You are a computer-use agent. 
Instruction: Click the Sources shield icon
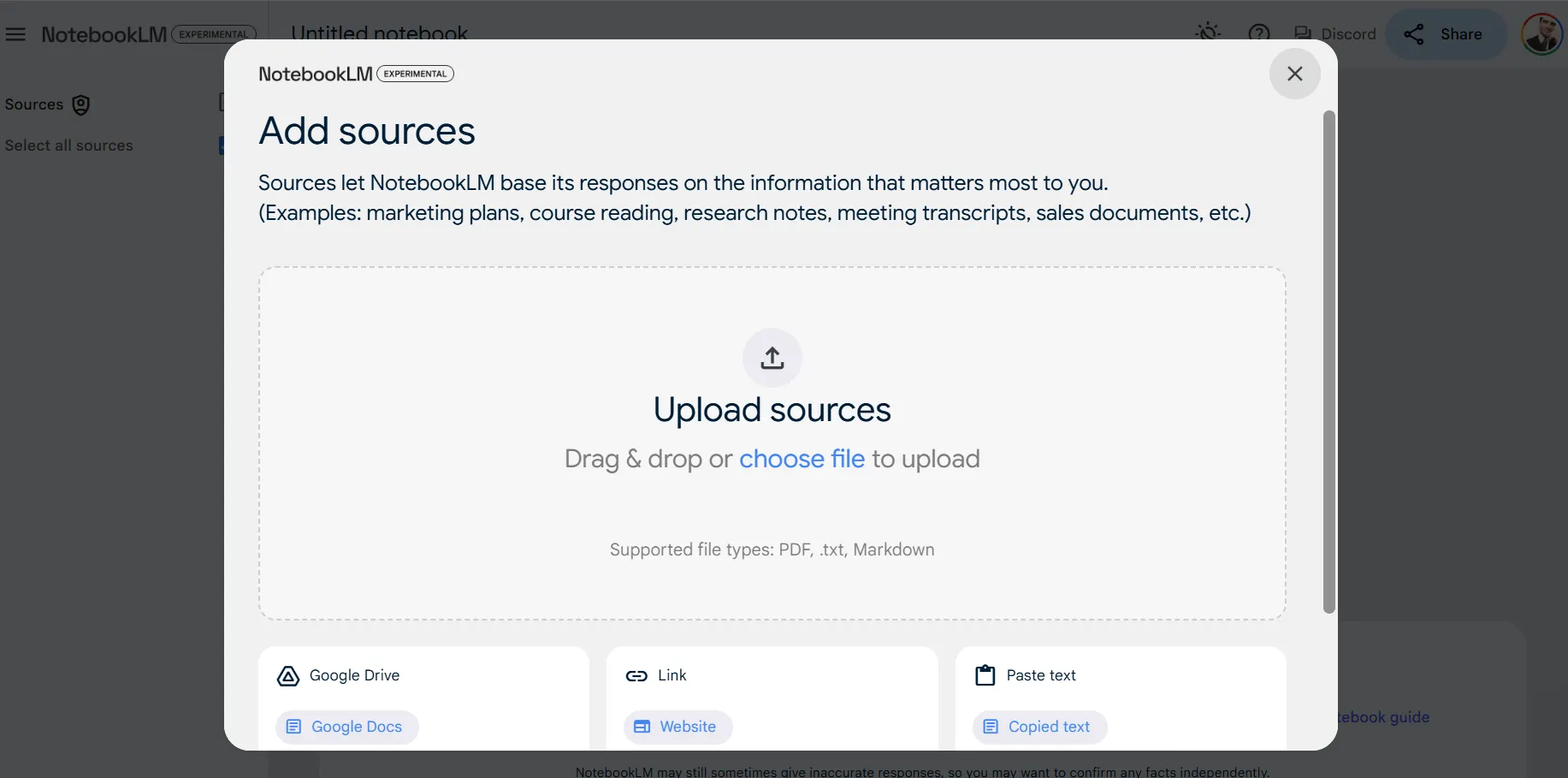pyautogui.click(x=81, y=104)
